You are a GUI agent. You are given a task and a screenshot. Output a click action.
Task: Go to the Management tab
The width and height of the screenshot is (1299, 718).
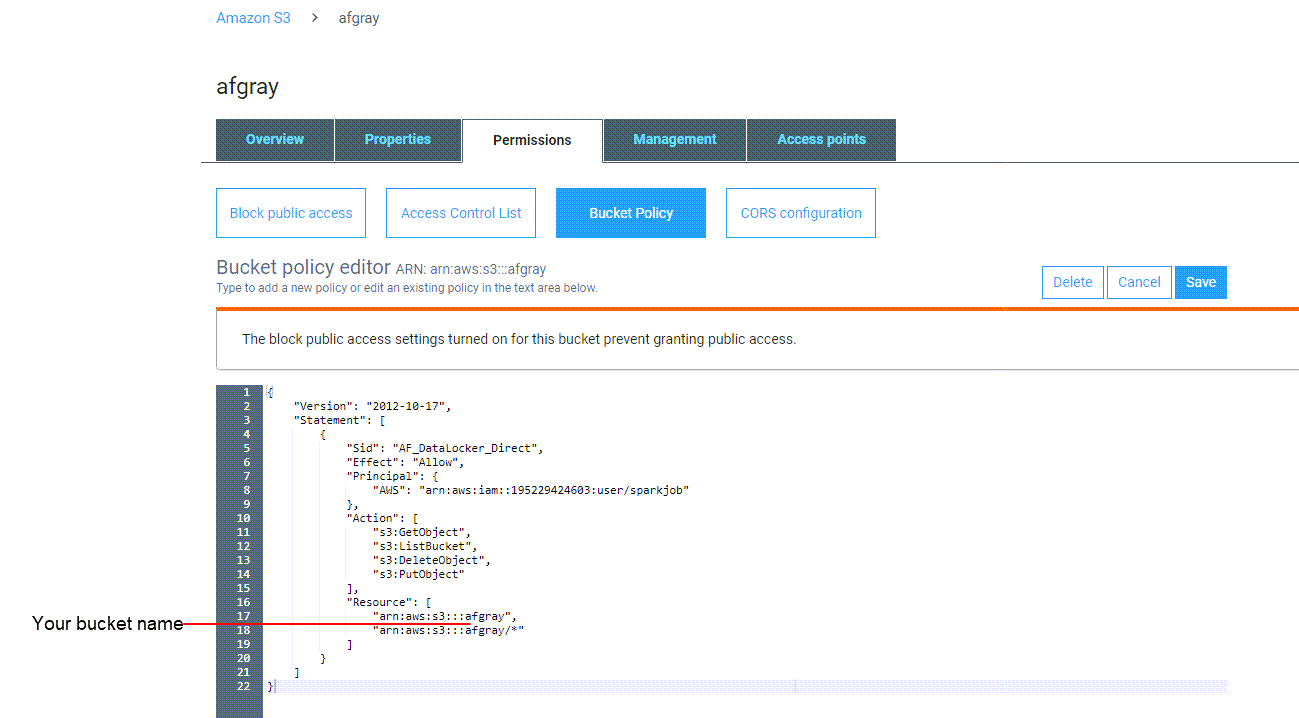674,140
